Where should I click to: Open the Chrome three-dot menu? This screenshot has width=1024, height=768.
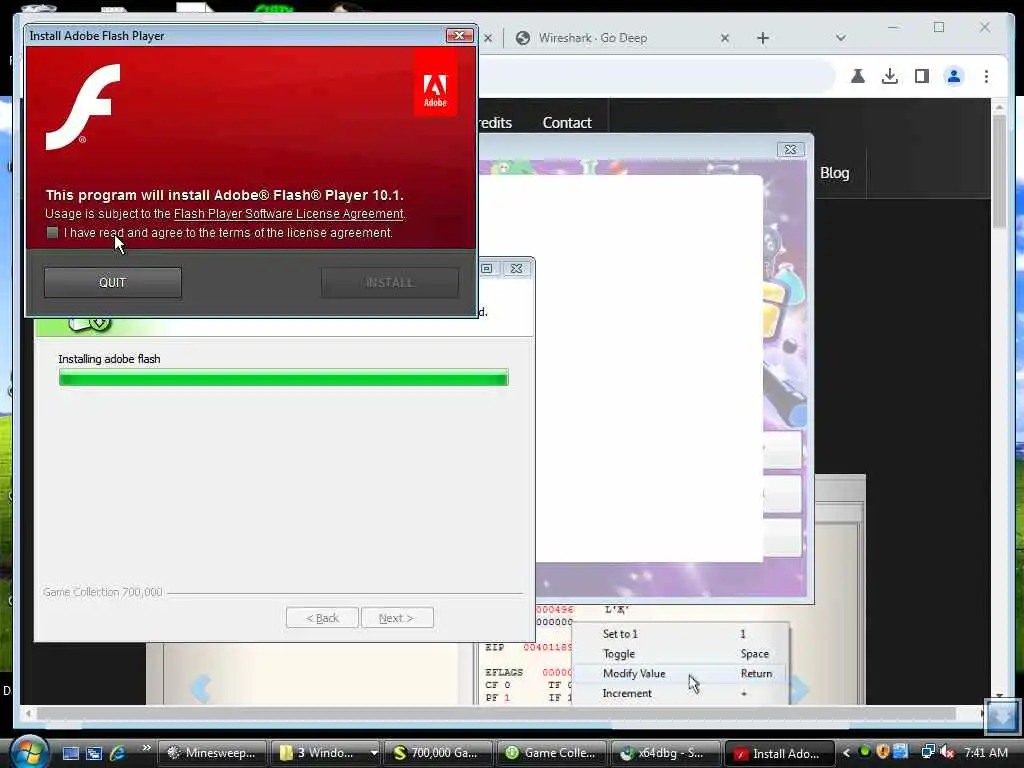click(986, 76)
